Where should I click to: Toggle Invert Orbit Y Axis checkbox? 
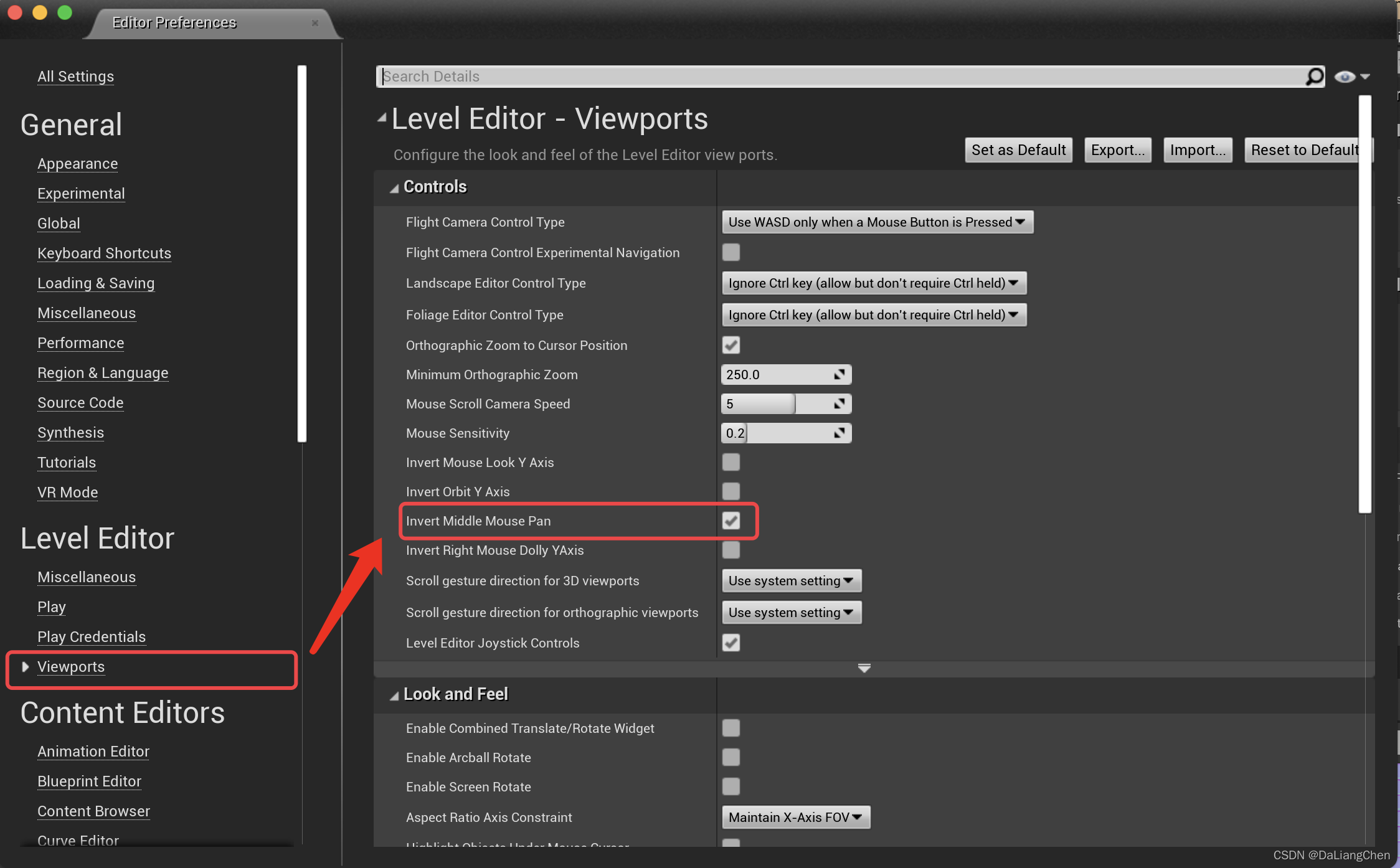point(730,491)
